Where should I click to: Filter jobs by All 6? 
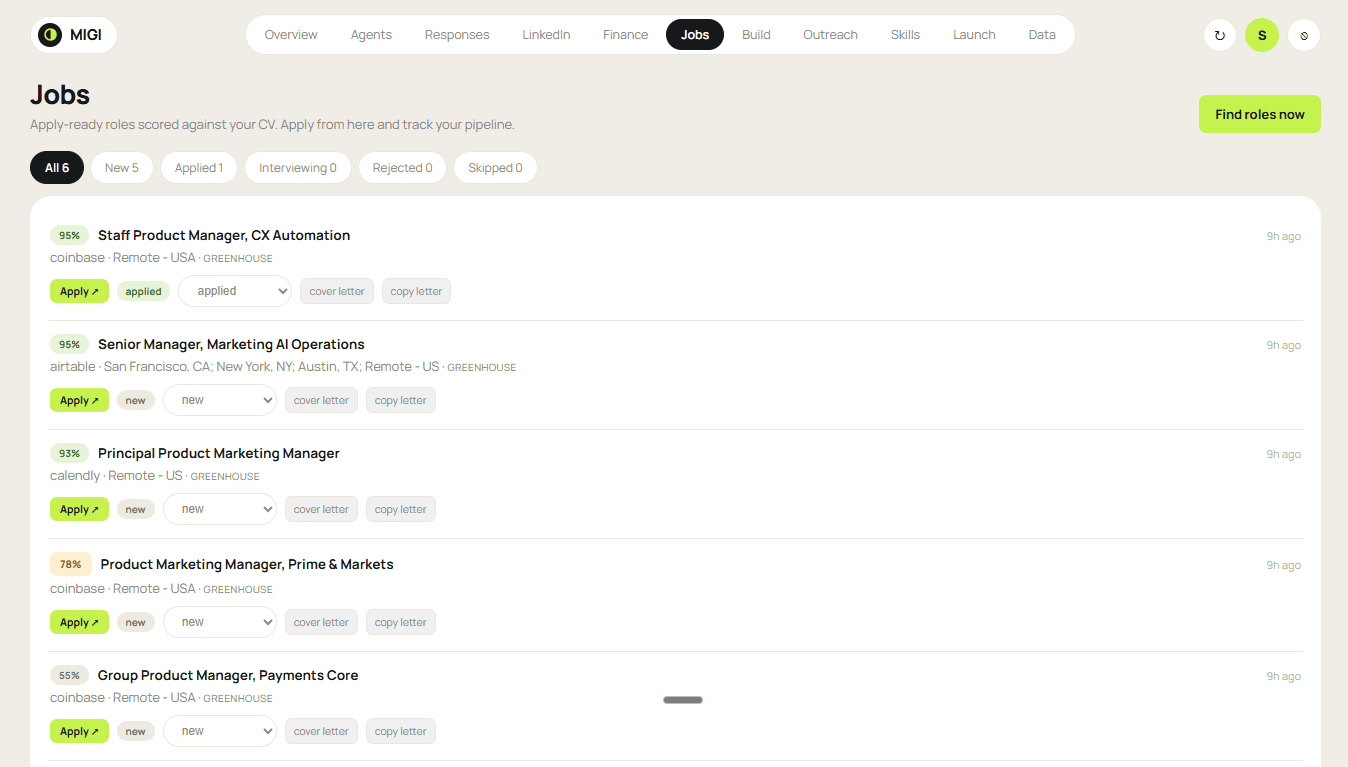click(x=57, y=168)
